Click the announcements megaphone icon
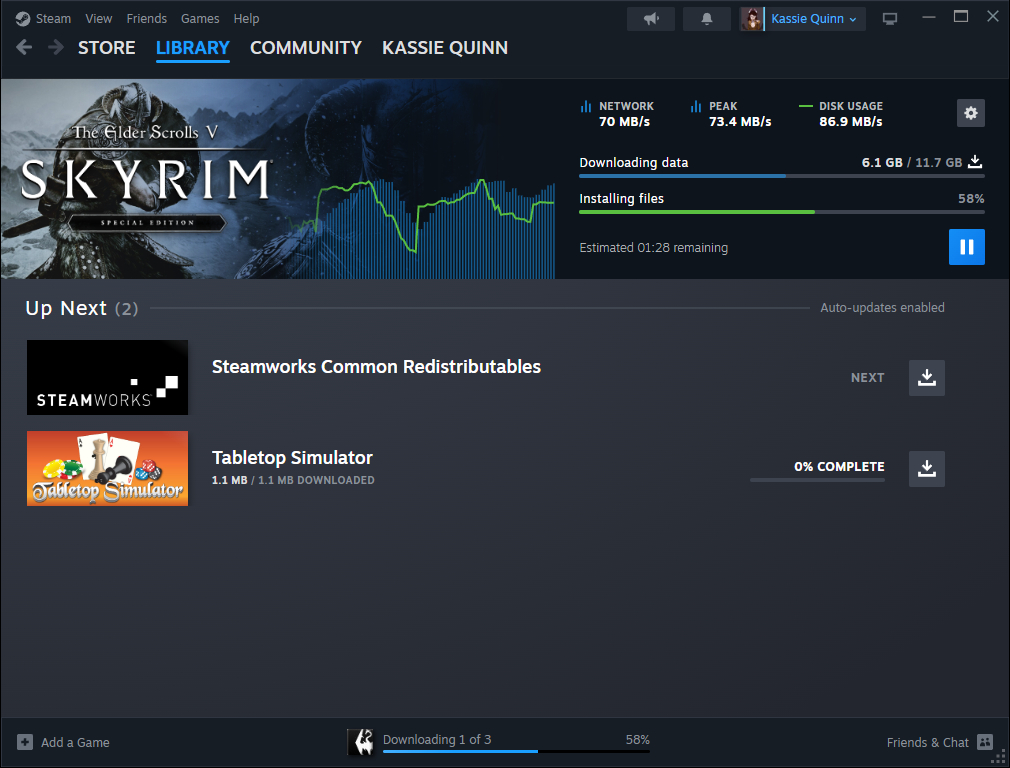 [650, 19]
